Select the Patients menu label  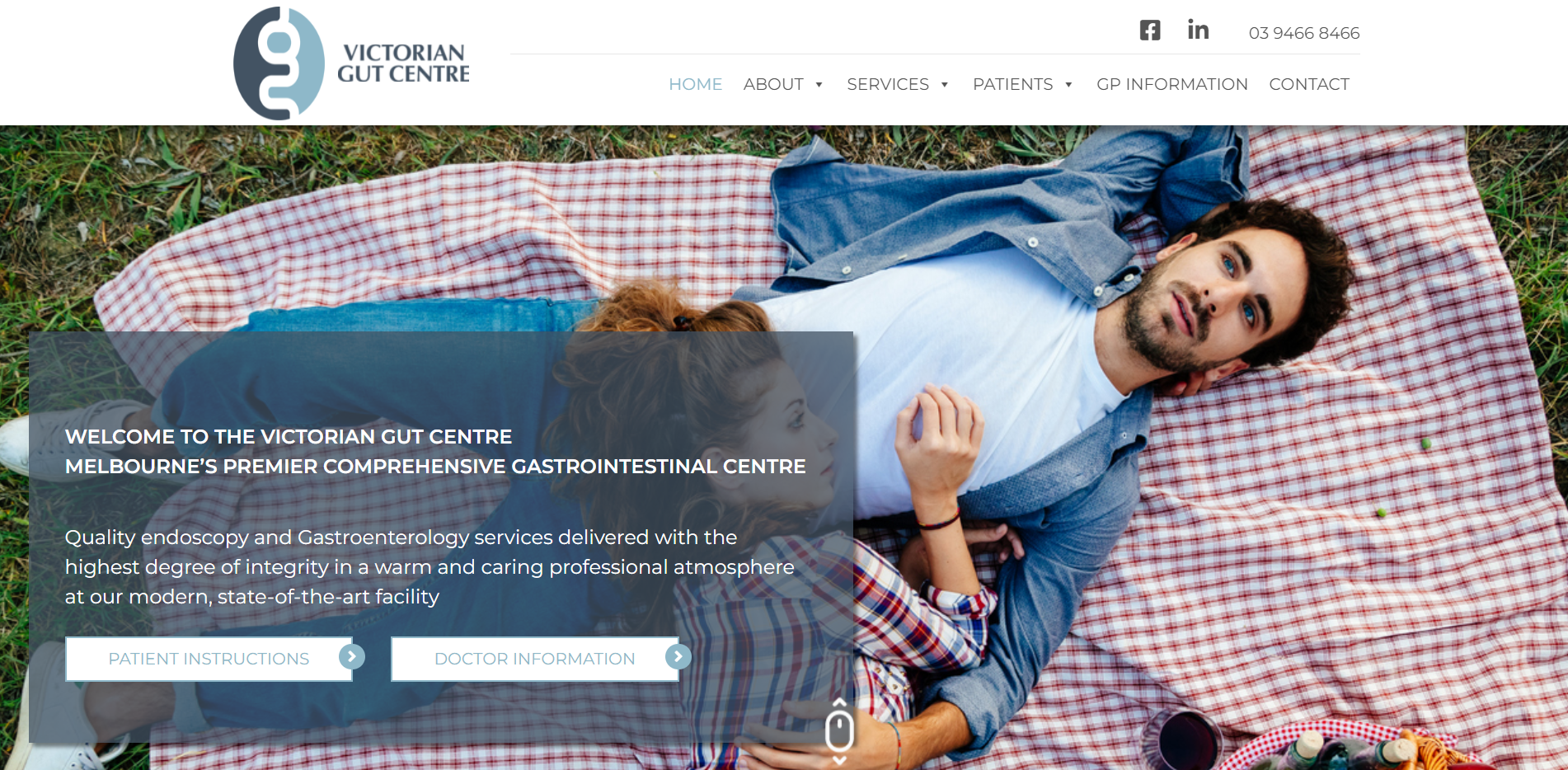click(1012, 84)
